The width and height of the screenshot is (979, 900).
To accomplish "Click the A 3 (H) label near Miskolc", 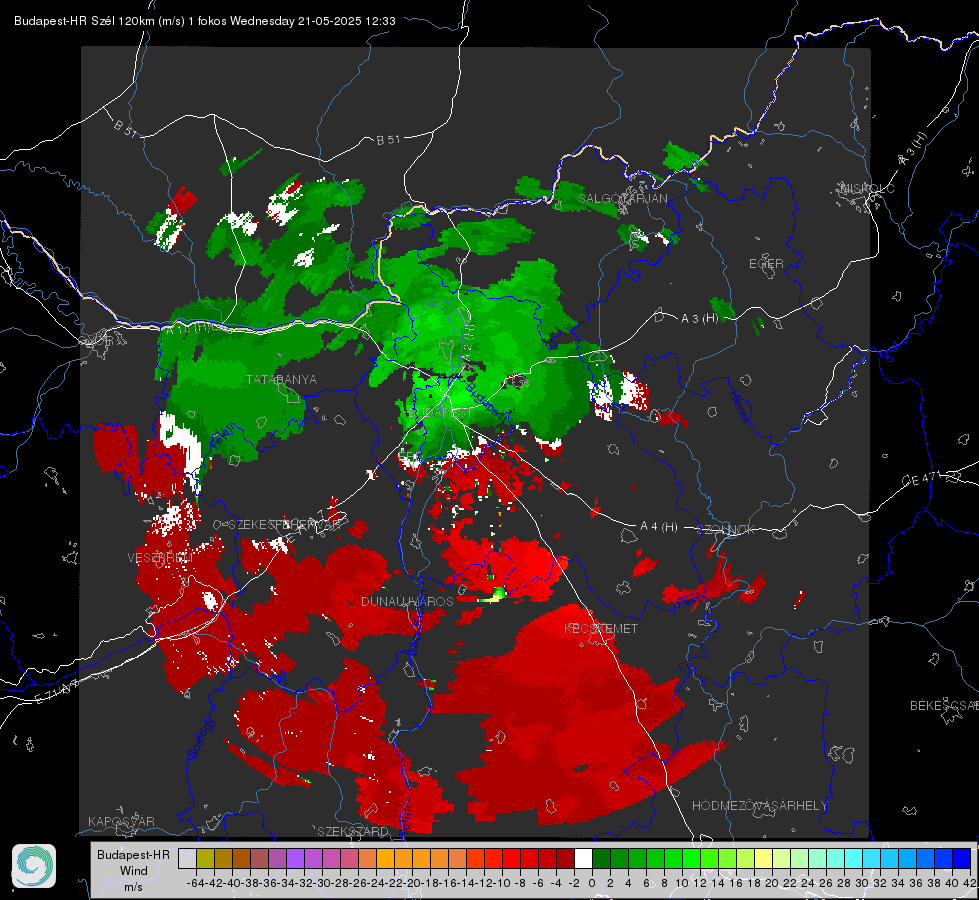I will pos(913,150).
